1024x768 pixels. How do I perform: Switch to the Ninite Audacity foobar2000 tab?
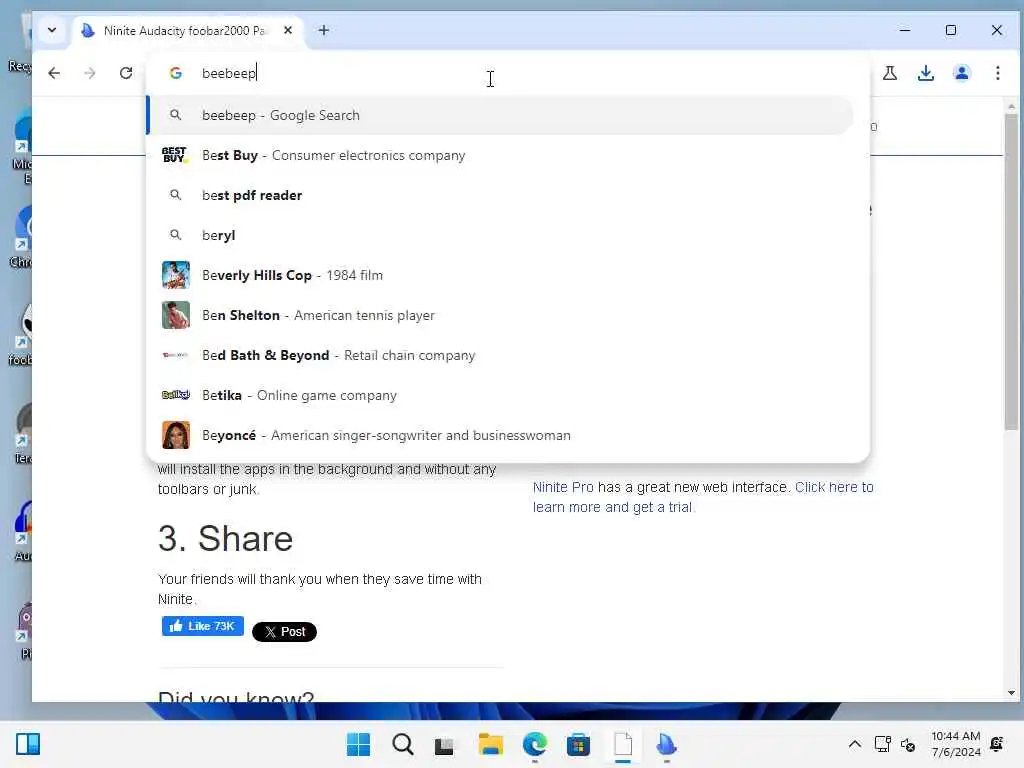point(184,31)
